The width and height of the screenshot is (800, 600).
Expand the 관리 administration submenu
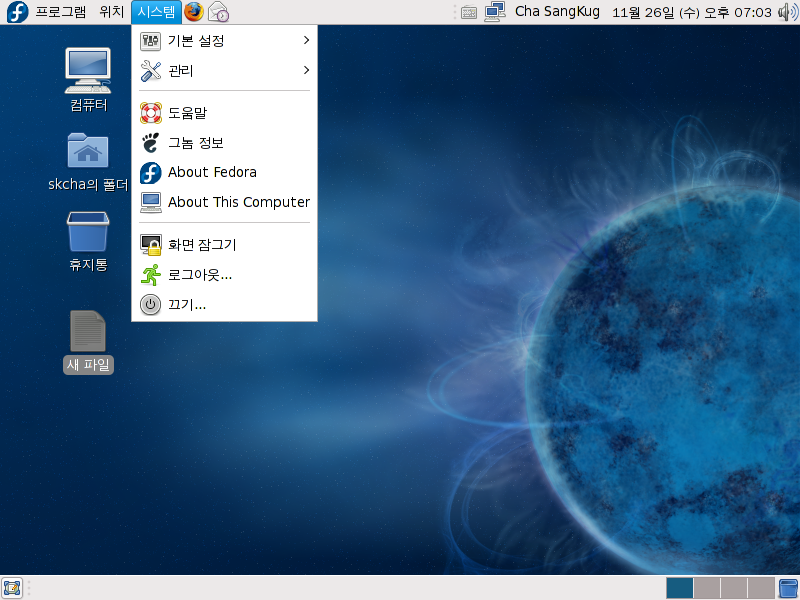point(224,70)
